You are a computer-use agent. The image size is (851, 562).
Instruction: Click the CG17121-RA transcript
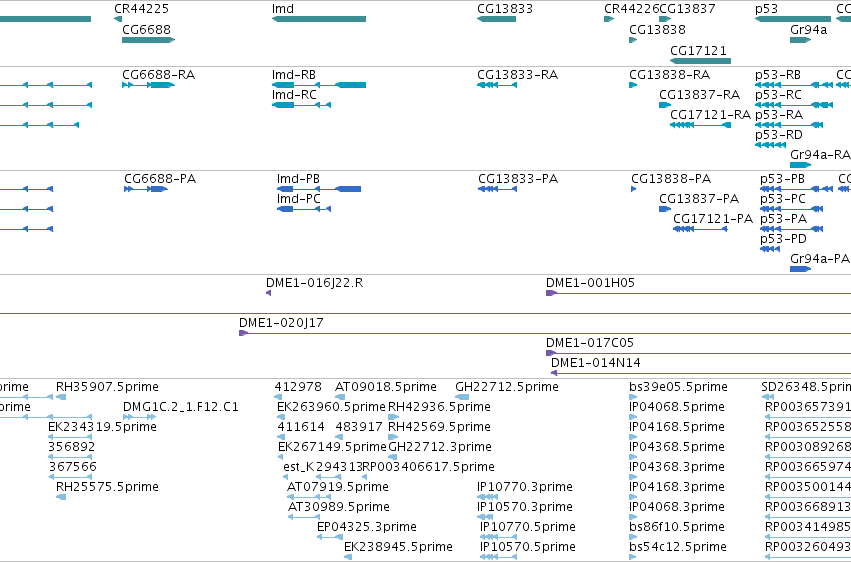coord(700,125)
